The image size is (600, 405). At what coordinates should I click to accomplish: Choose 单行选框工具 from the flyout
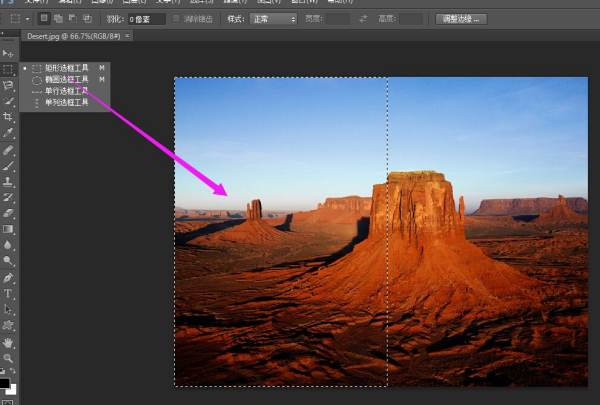pyautogui.click(x=65, y=91)
